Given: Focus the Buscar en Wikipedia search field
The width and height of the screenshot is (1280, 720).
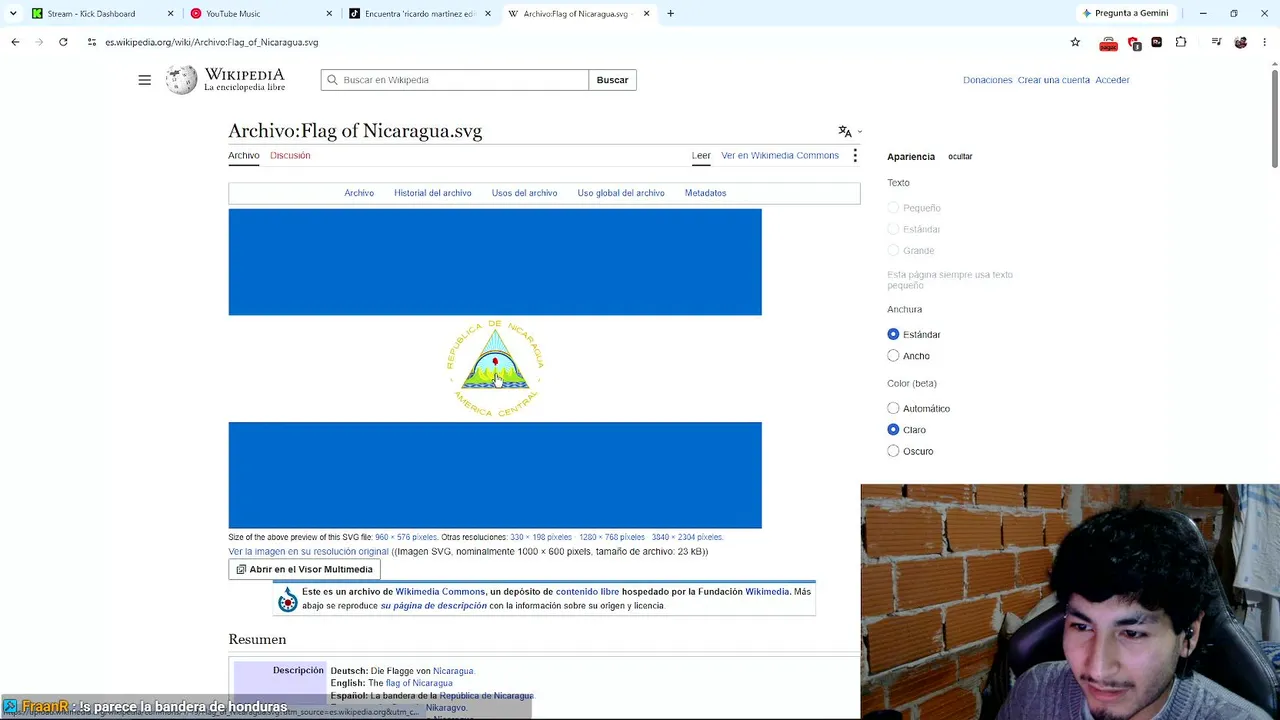Looking at the screenshot, I should 455,80.
